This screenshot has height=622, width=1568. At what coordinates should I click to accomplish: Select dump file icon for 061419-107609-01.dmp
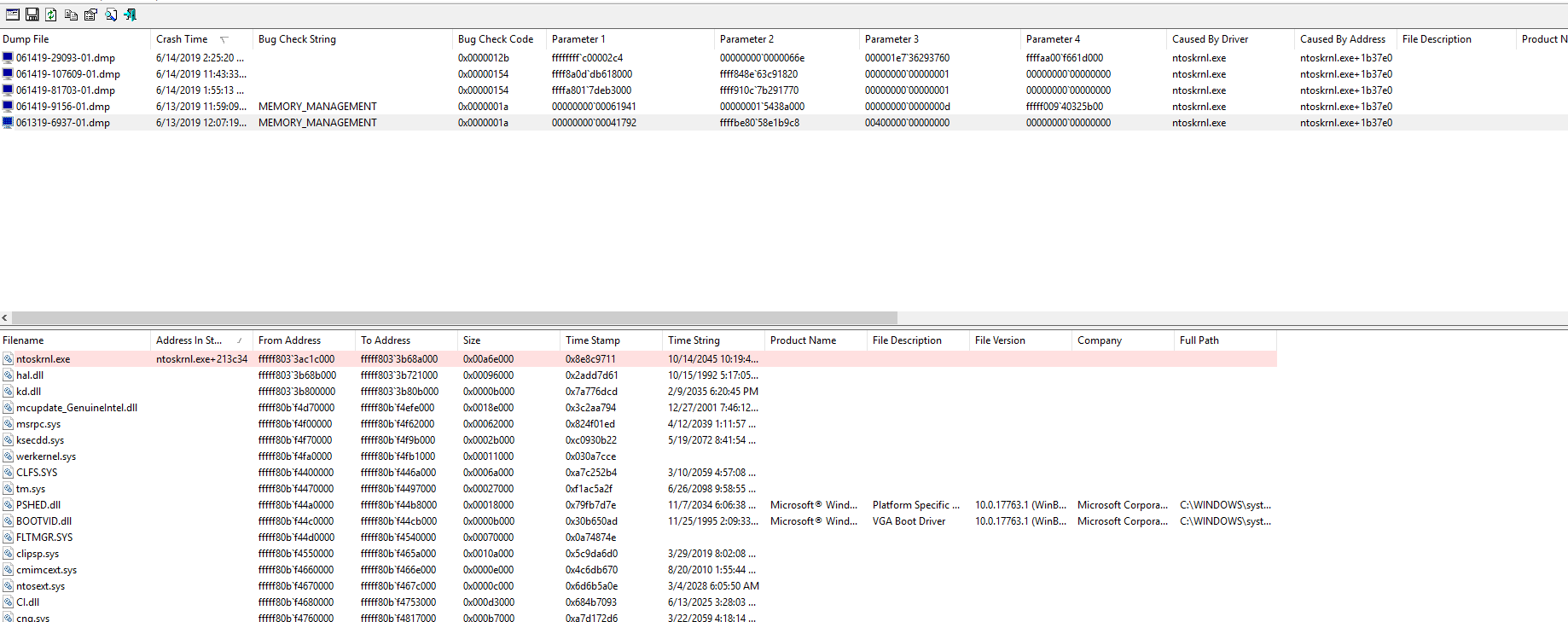coord(8,74)
